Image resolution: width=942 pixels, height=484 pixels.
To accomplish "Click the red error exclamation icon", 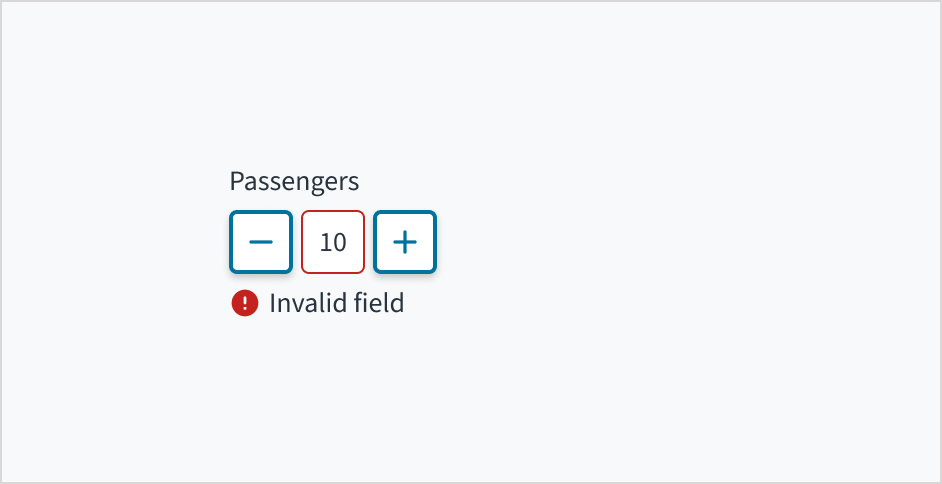I will [x=245, y=303].
